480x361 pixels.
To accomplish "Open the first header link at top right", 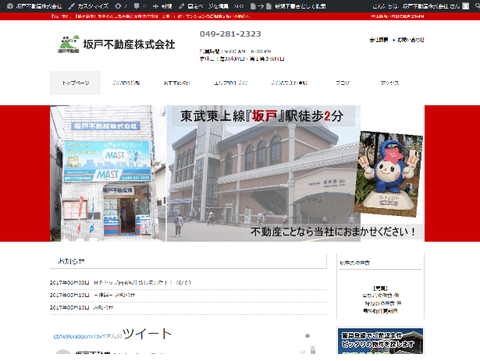I will (x=379, y=40).
